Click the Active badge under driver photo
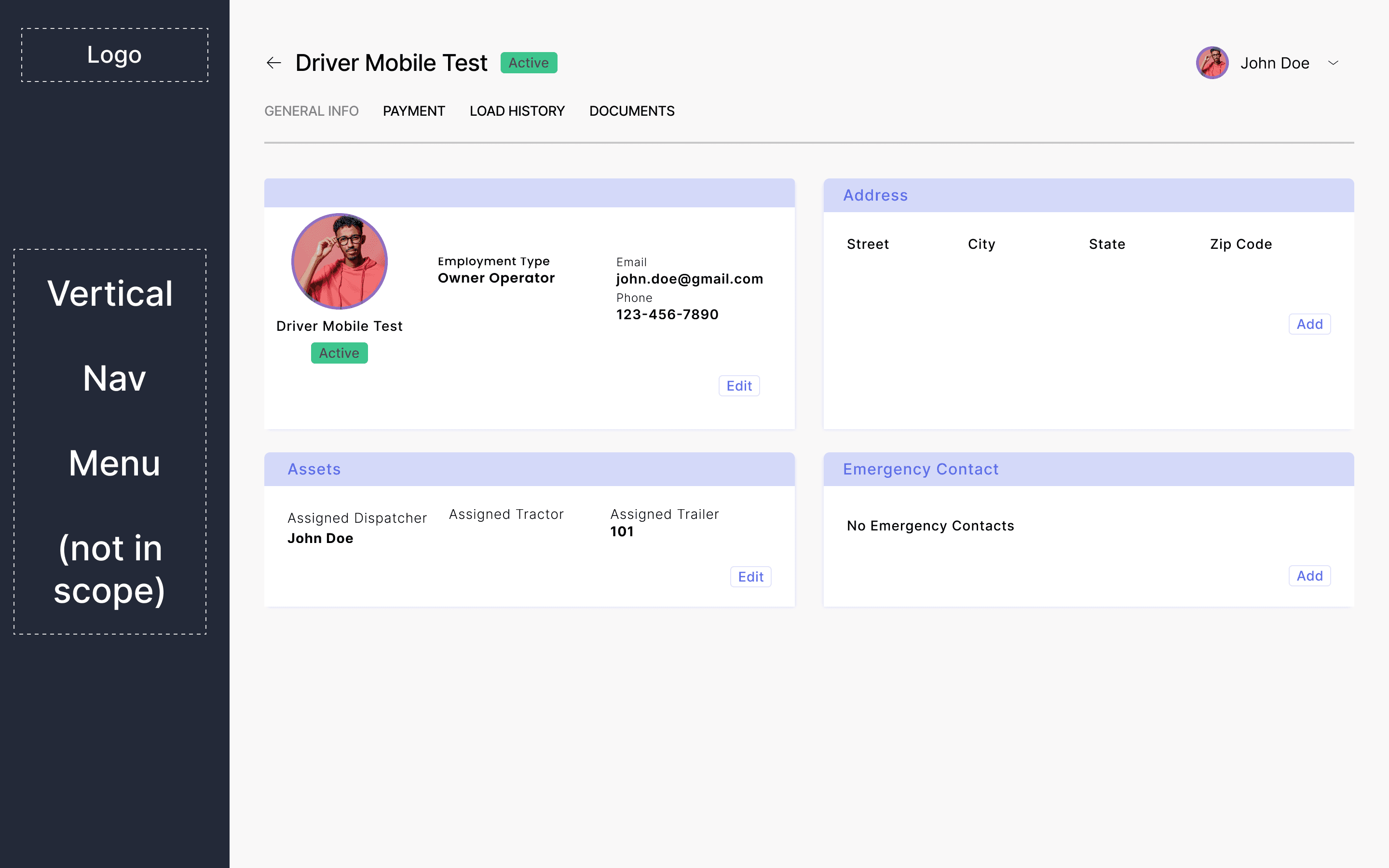 point(339,353)
